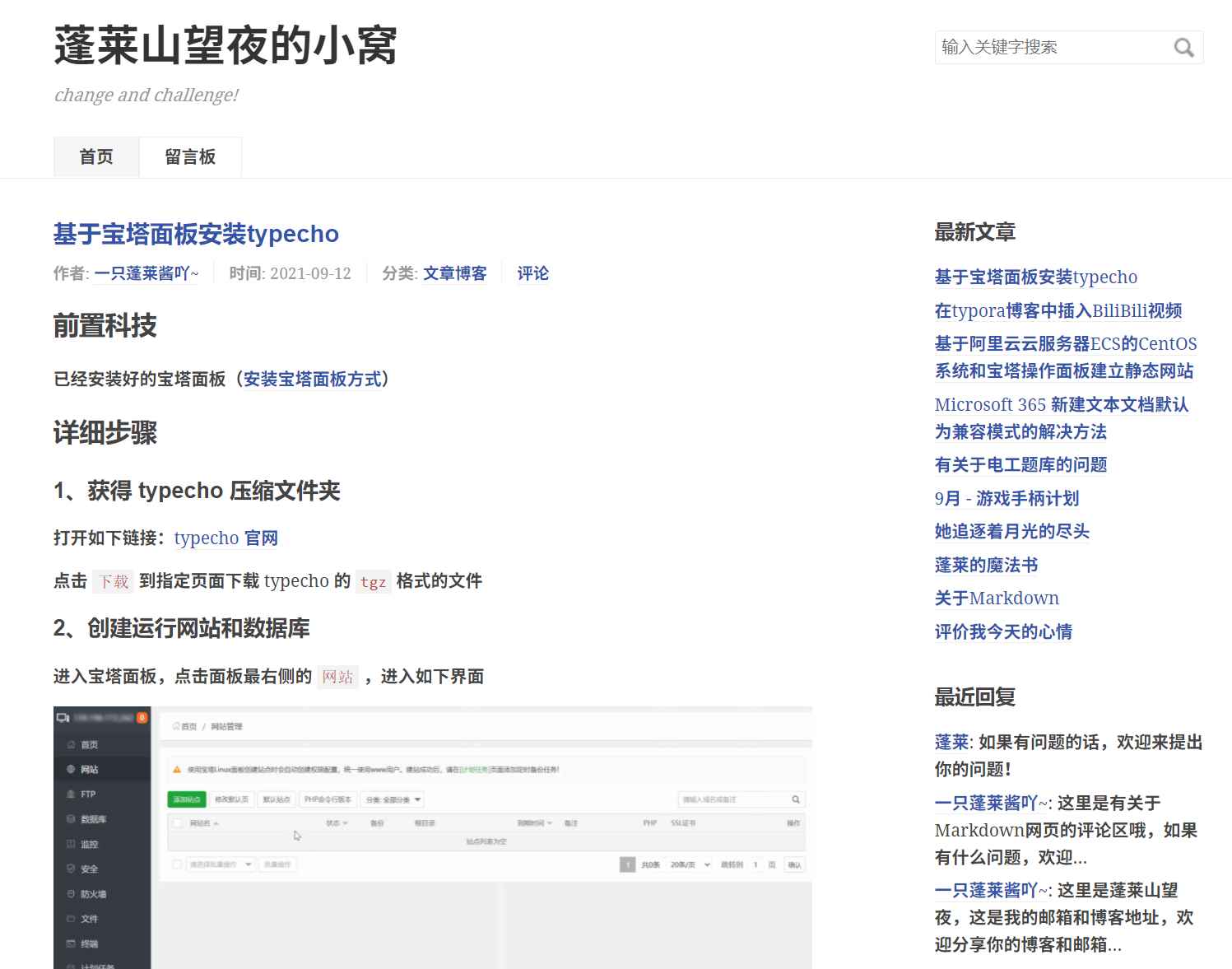Click the search magnifier icon
The height and width of the screenshot is (969, 1232).
coord(1183,48)
